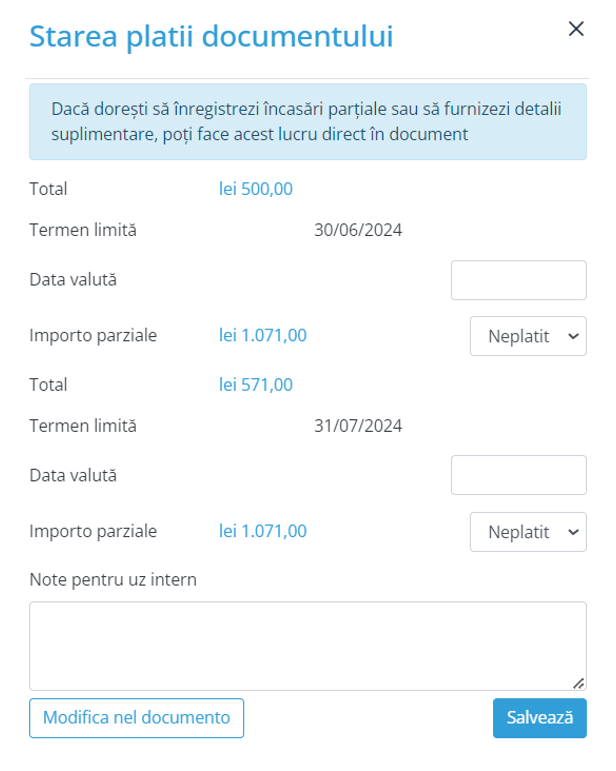Click the blue partial payments info banner
The width and height of the screenshot is (616, 771).
click(307, 122)
